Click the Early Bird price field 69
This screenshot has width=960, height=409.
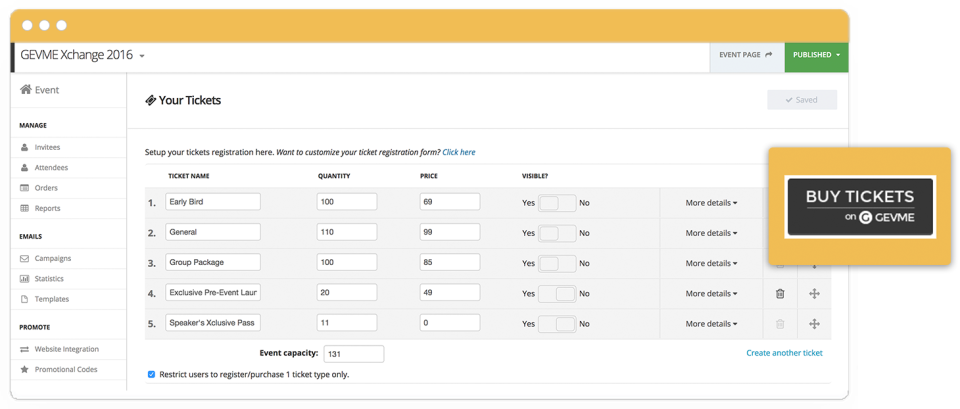click(x=450, y=201)
